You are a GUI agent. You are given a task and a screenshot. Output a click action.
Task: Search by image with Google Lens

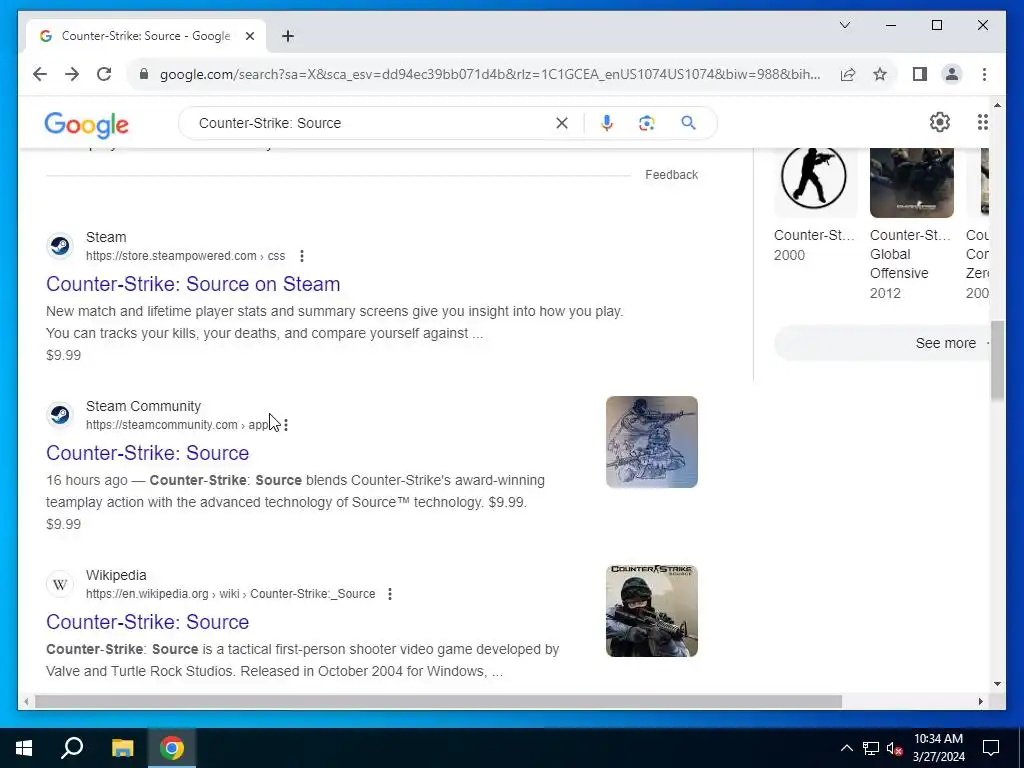click(647, 123)
